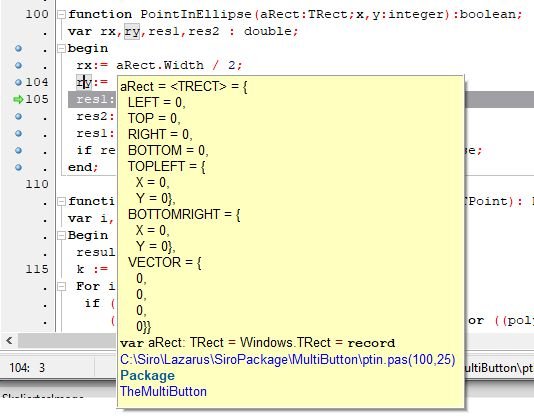This screenshot has width=534, height=418.
Task: Toggle breakpoint dot on the res2 line
Action: 18,117
